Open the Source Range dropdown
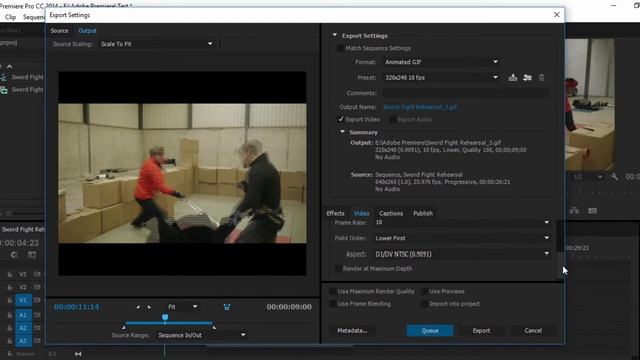 [x=202, y=335]
